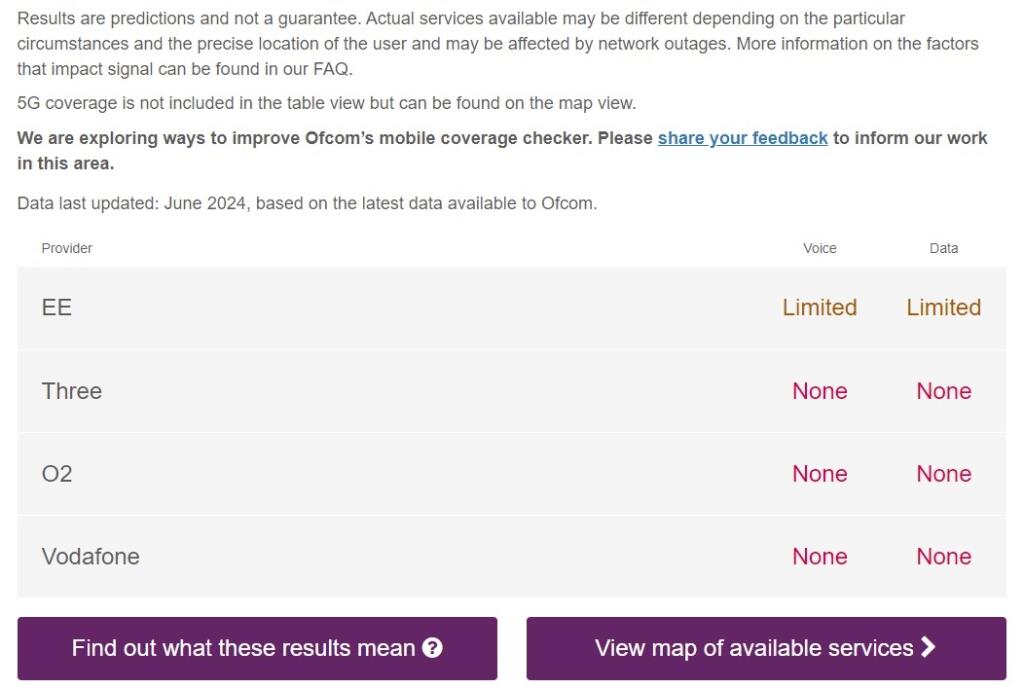Viewport: 1024px width, 688px height.
Task: Click the chevron arrow on View map button
Action: (929, 648)
